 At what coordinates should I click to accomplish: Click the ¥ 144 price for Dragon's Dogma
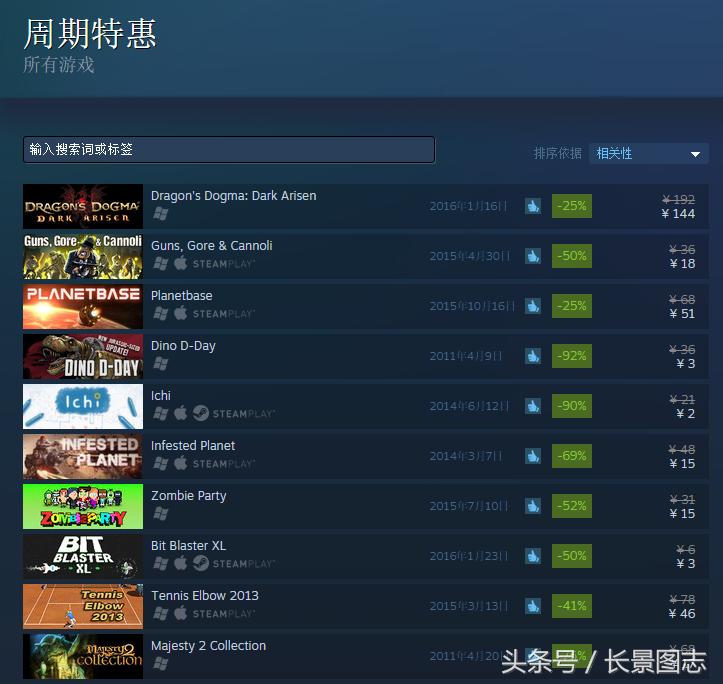[678, 214]
